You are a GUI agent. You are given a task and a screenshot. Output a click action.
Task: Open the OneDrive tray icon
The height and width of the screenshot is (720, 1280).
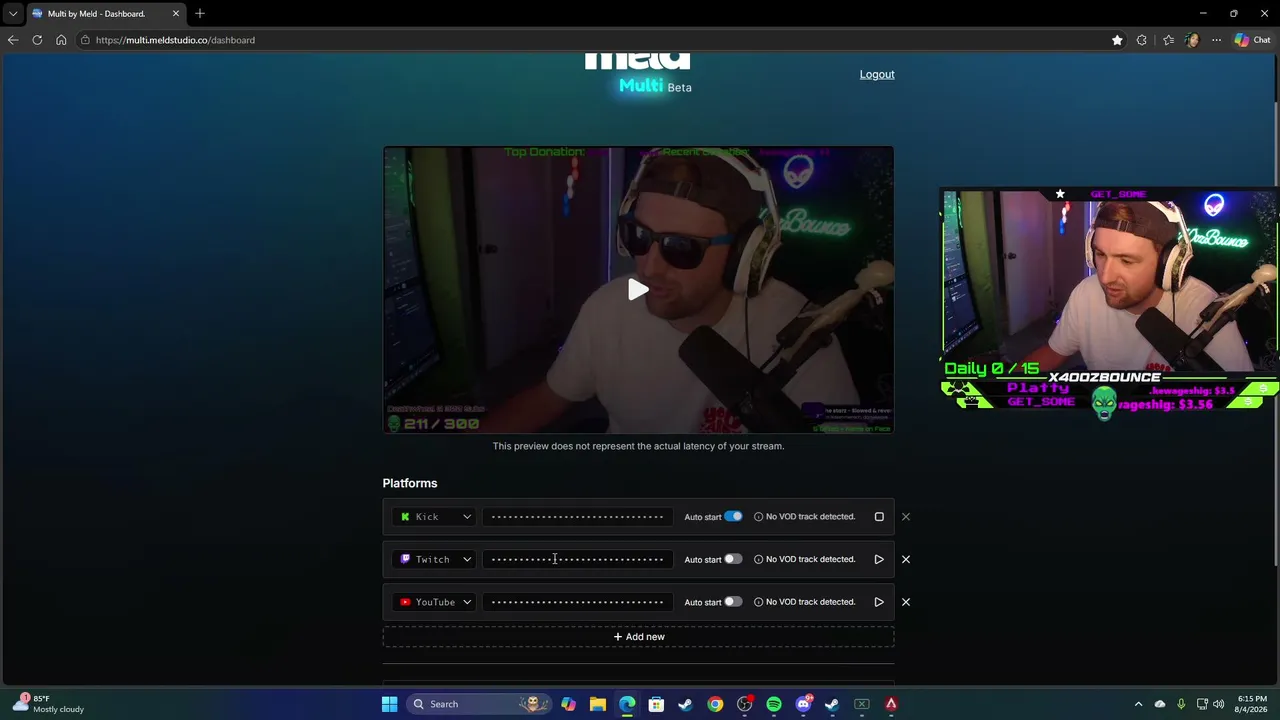[1160, 704]
